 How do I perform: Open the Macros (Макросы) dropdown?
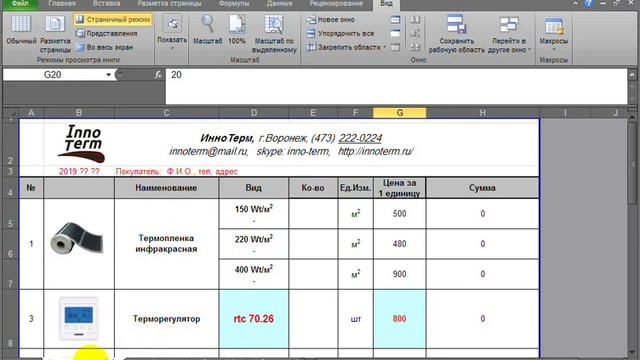coord(553,33)
